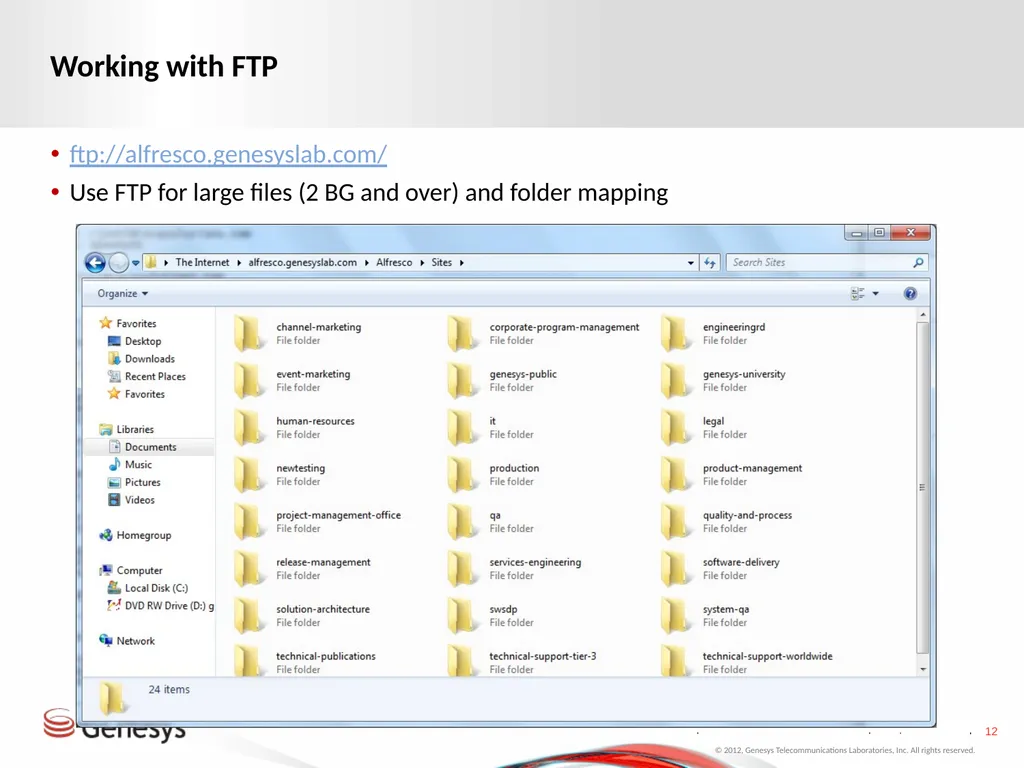Select the second Favorites item under Recent Places
Image resolution: width=1024 pixels, height=768 pixels.
[136, 394]
